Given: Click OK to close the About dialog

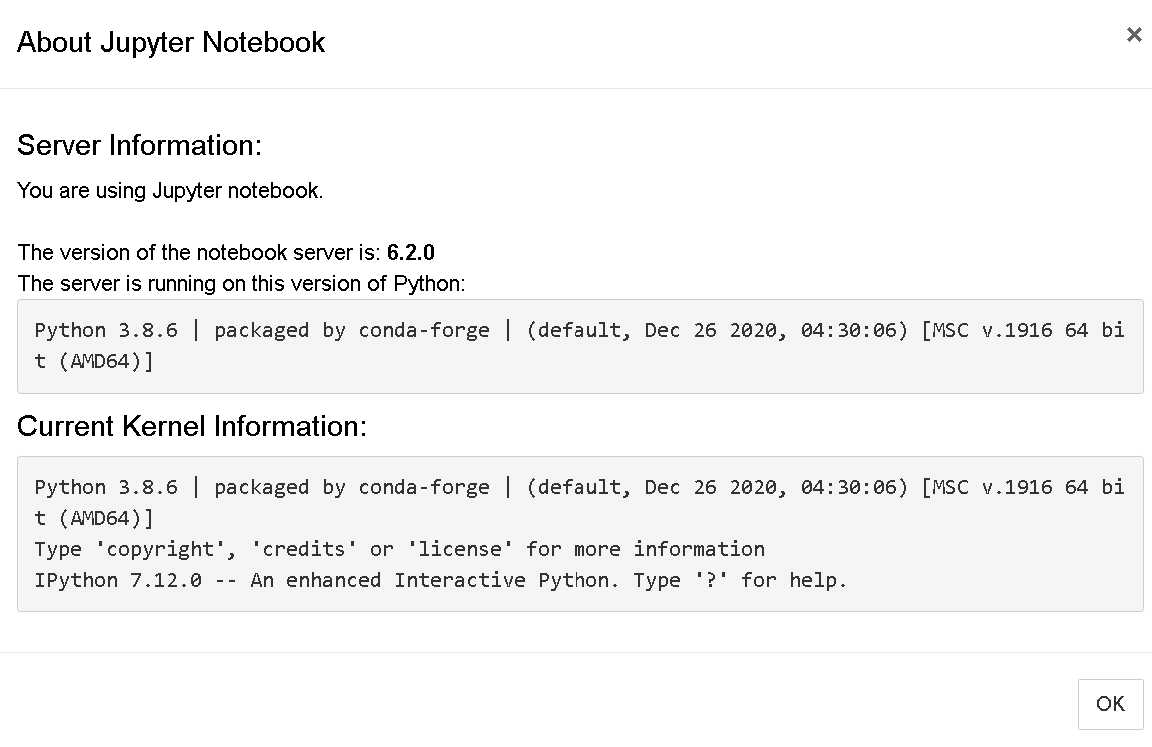Looking at the screenshot, I should [1110, 704].
